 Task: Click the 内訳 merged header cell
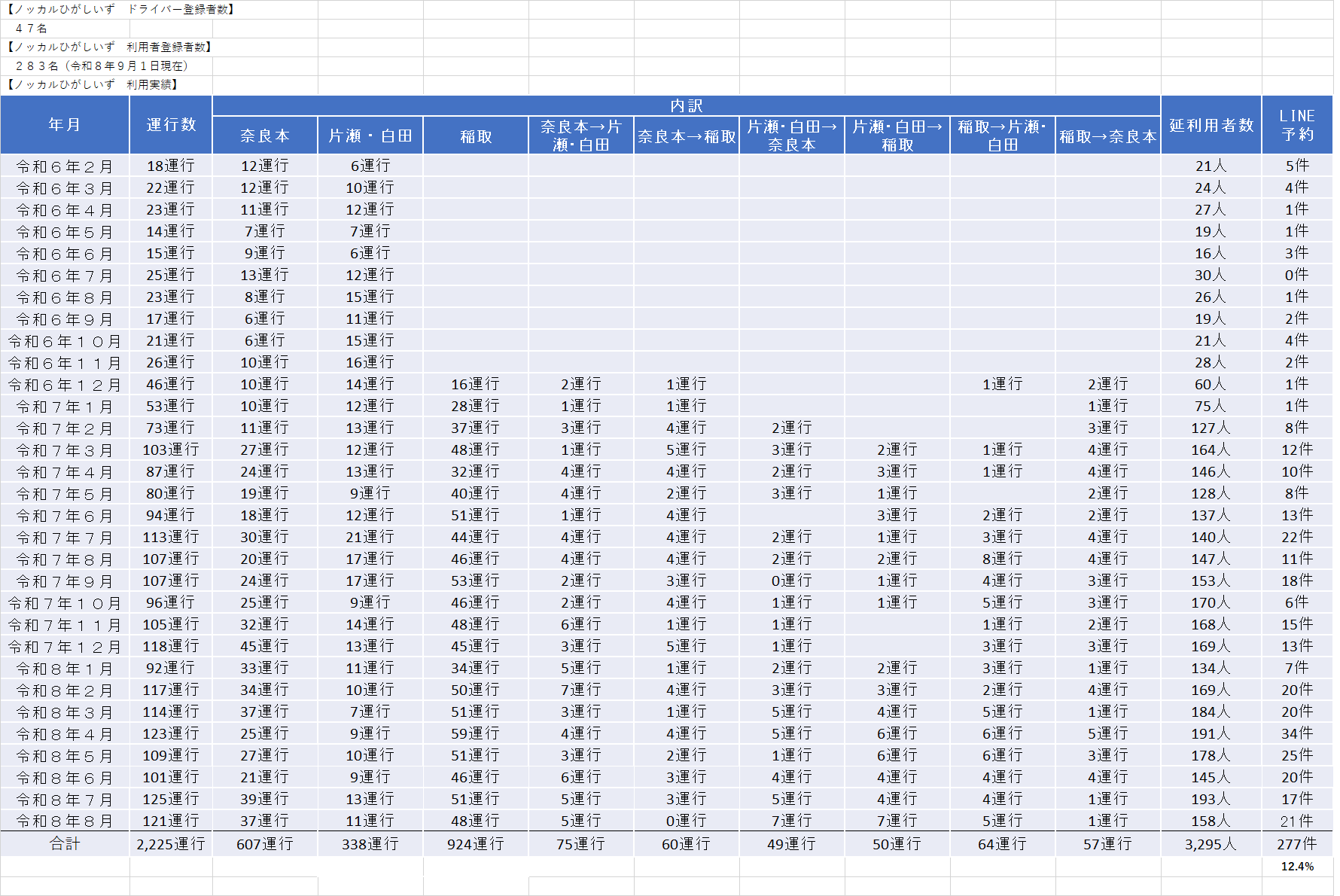[x=687, y=105]
